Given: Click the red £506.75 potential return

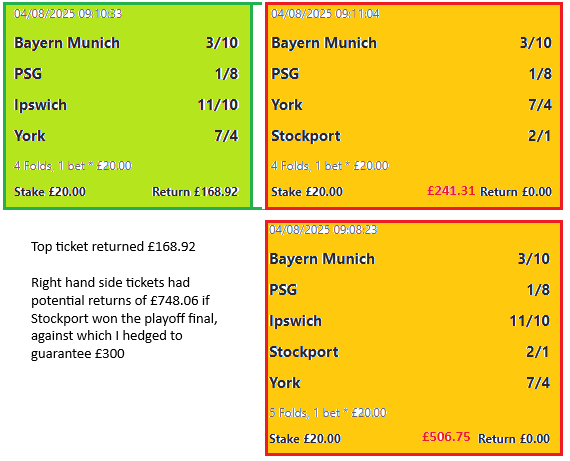Looking at the screenshot, I should pos(446,437).
